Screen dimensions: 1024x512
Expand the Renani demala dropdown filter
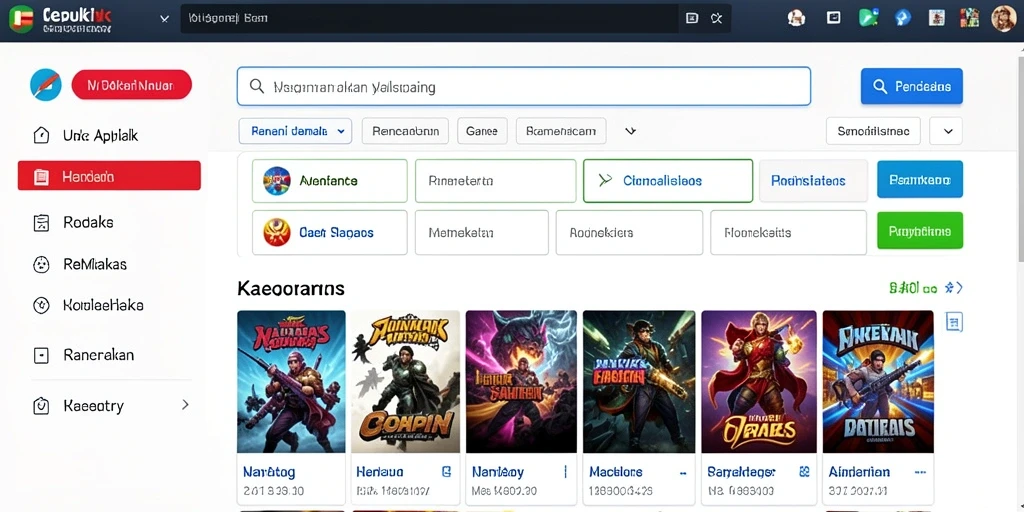coord(295,131)
